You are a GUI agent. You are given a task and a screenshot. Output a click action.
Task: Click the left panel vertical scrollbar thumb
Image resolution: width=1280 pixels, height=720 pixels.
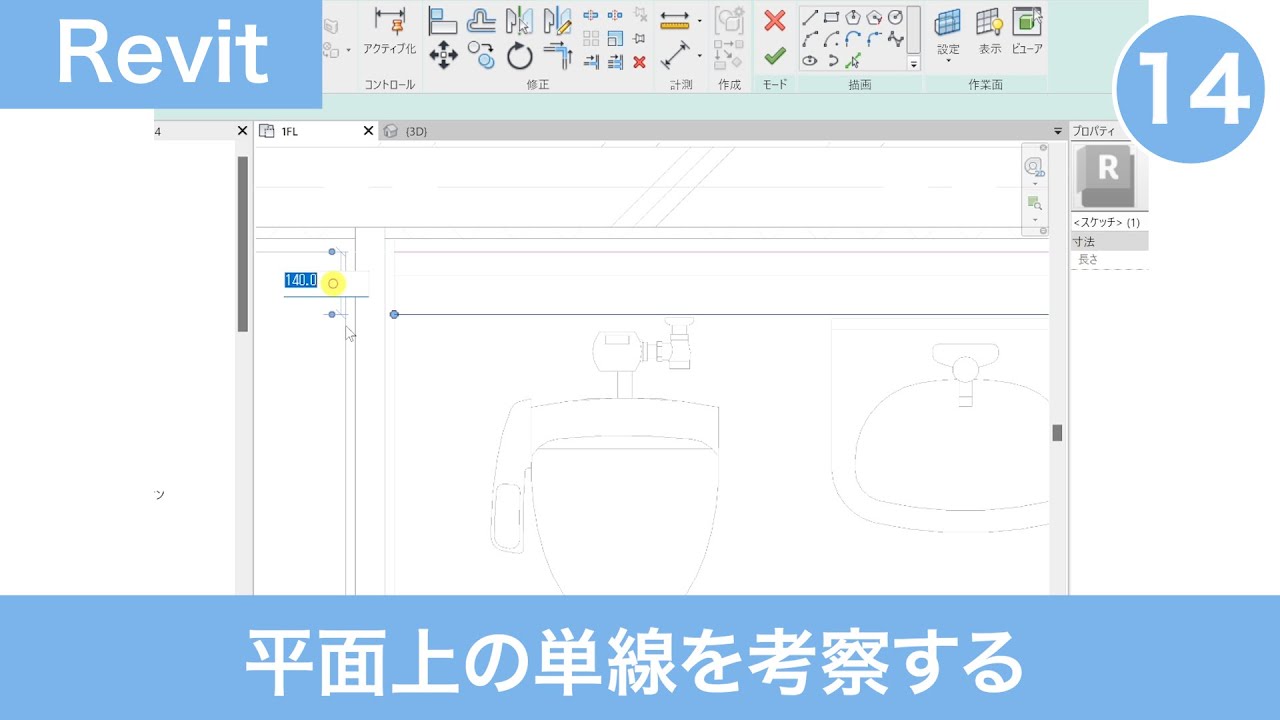pos(242,243)
